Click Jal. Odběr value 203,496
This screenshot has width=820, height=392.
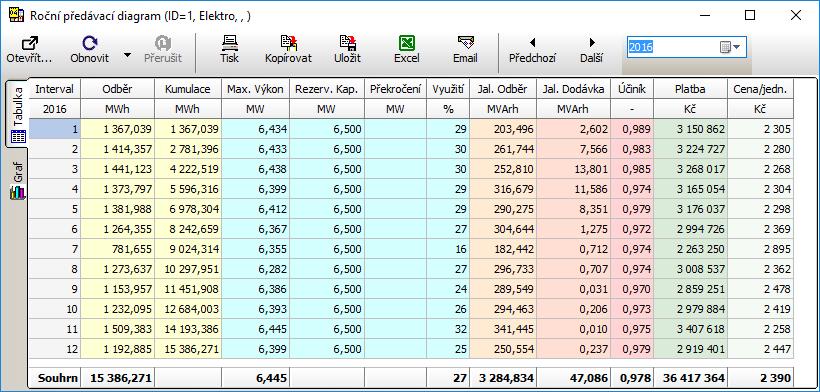(x=503, y=129)
